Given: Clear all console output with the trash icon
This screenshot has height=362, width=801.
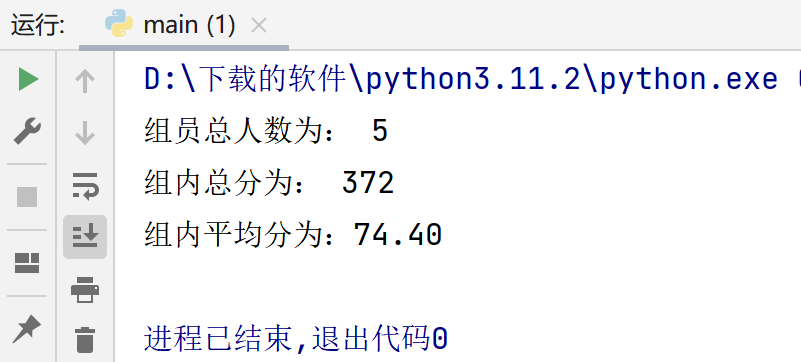Looking at the screenshot, I should coord(85,340).
